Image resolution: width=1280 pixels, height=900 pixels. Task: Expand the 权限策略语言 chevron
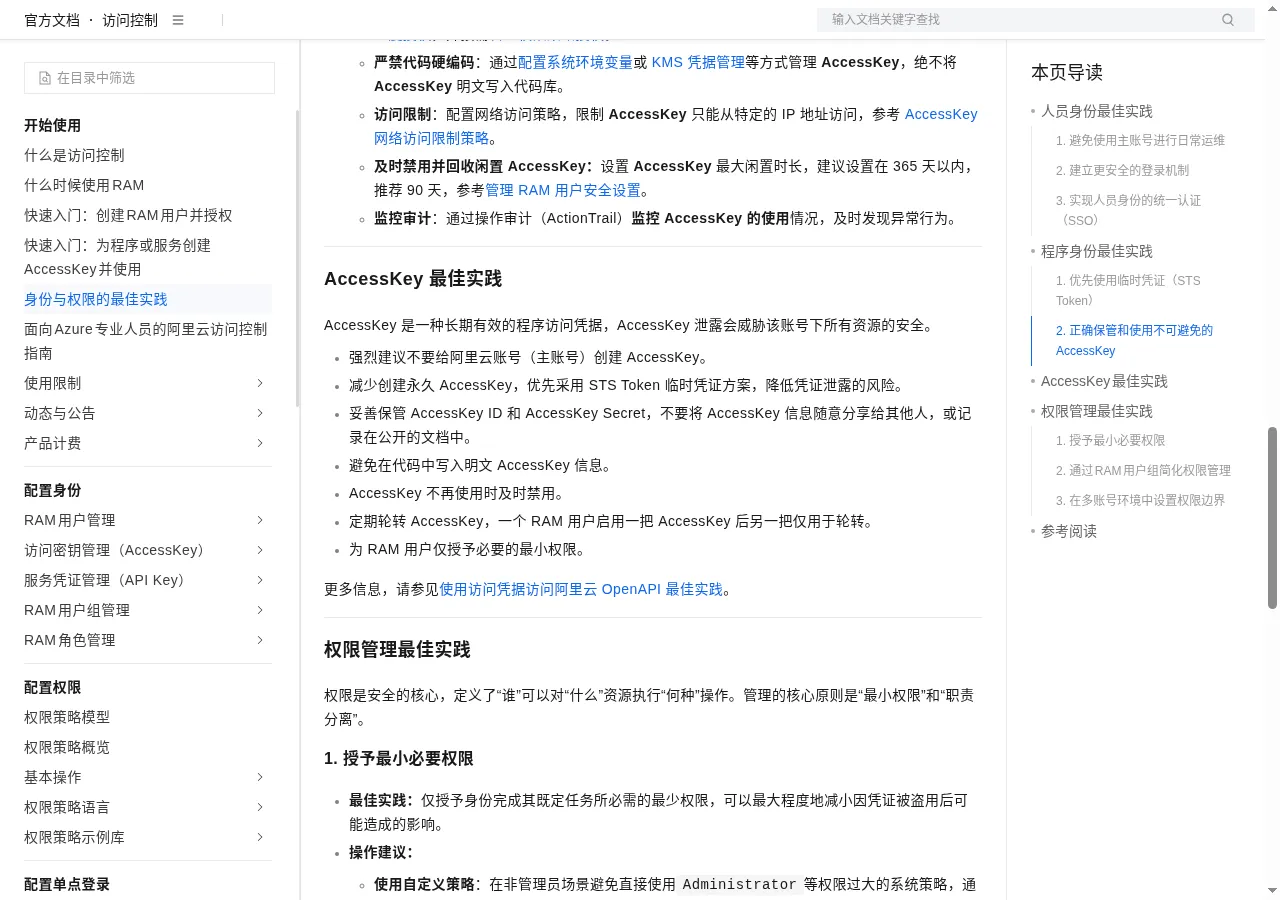click(260, 807)
